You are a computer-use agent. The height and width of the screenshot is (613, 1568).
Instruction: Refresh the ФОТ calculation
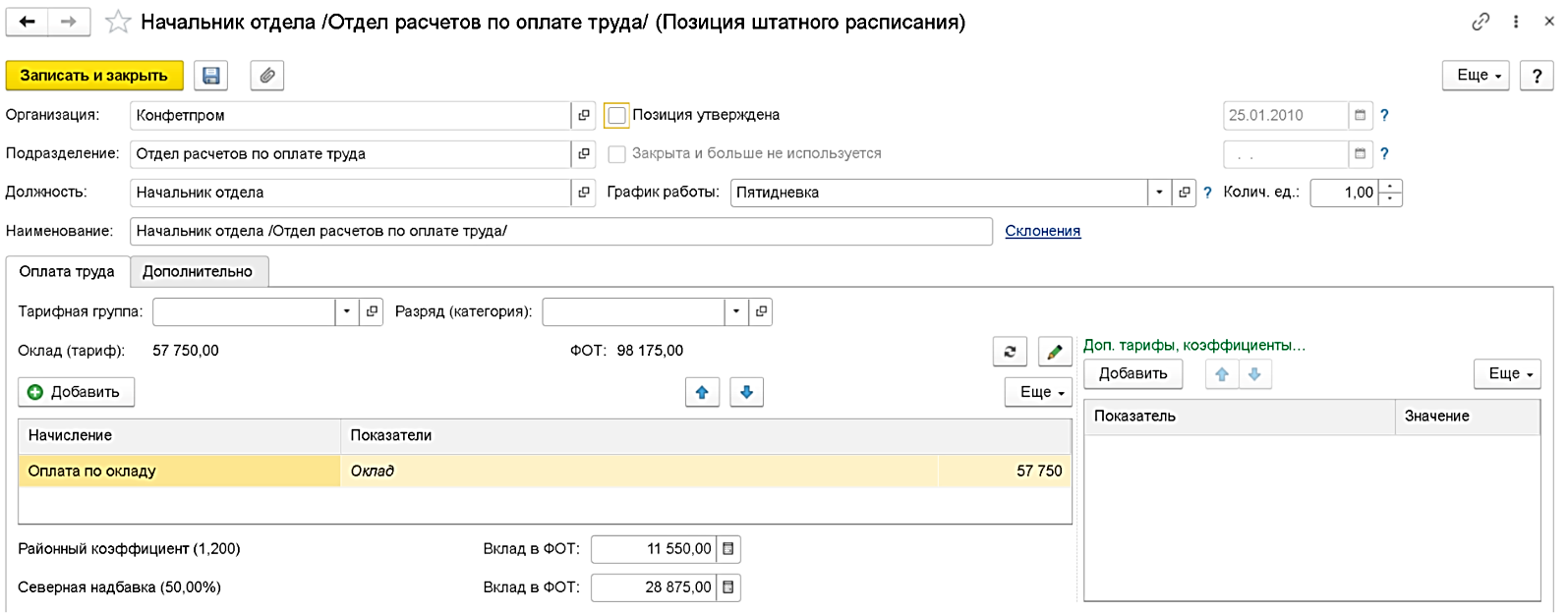1010,352
